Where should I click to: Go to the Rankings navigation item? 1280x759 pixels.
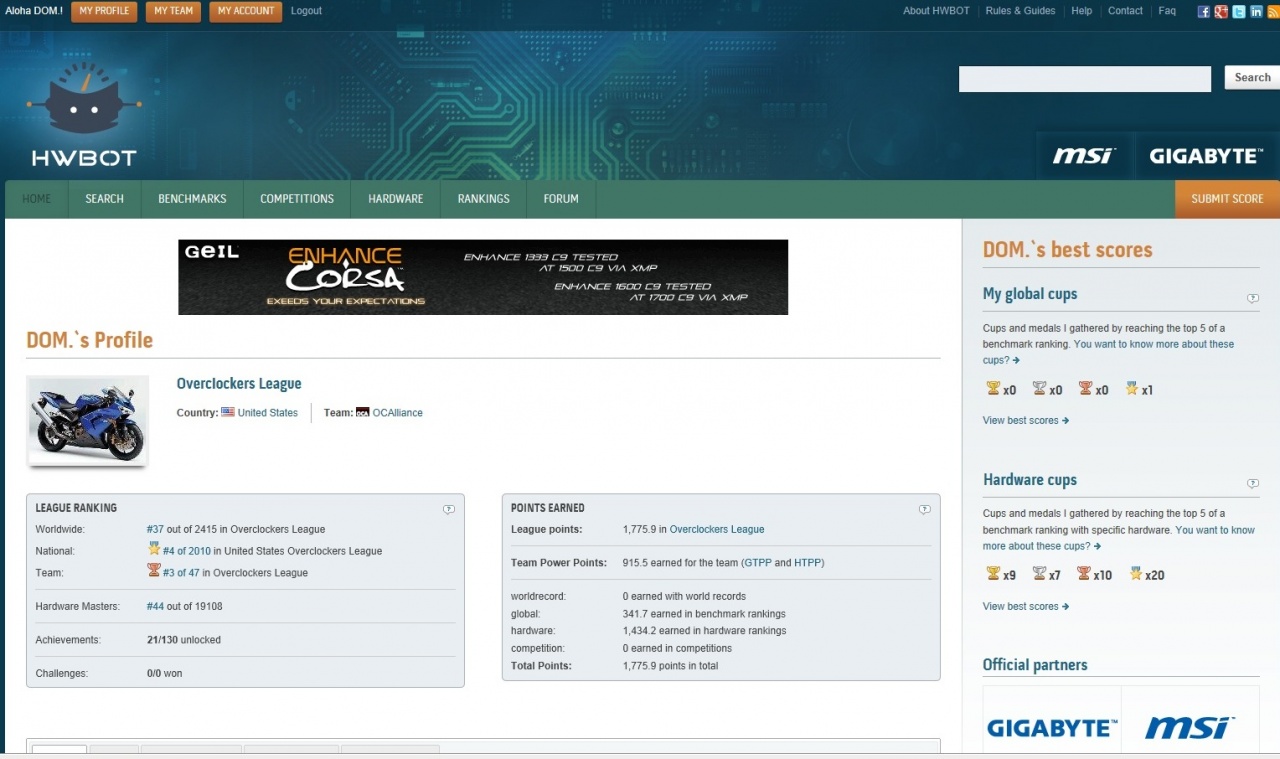click(x=484, y=199)
